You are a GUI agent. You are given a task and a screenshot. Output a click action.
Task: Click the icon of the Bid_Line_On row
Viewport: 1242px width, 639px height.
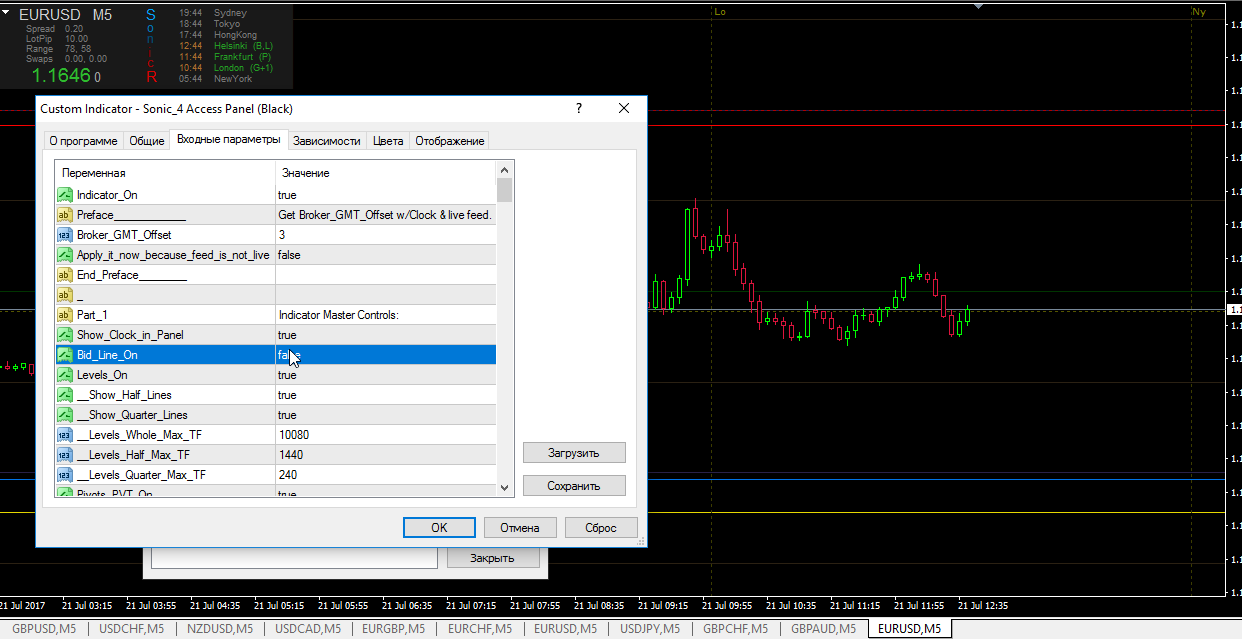click(65, 355)
